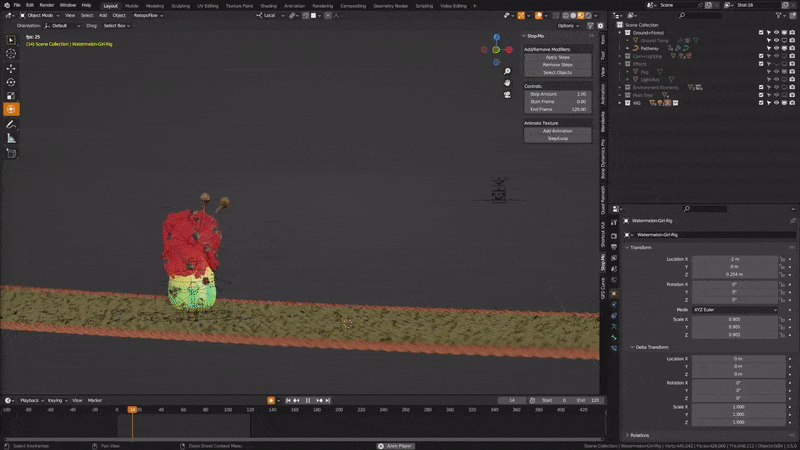Toggle auto keying record button

[x=271, y=401]
